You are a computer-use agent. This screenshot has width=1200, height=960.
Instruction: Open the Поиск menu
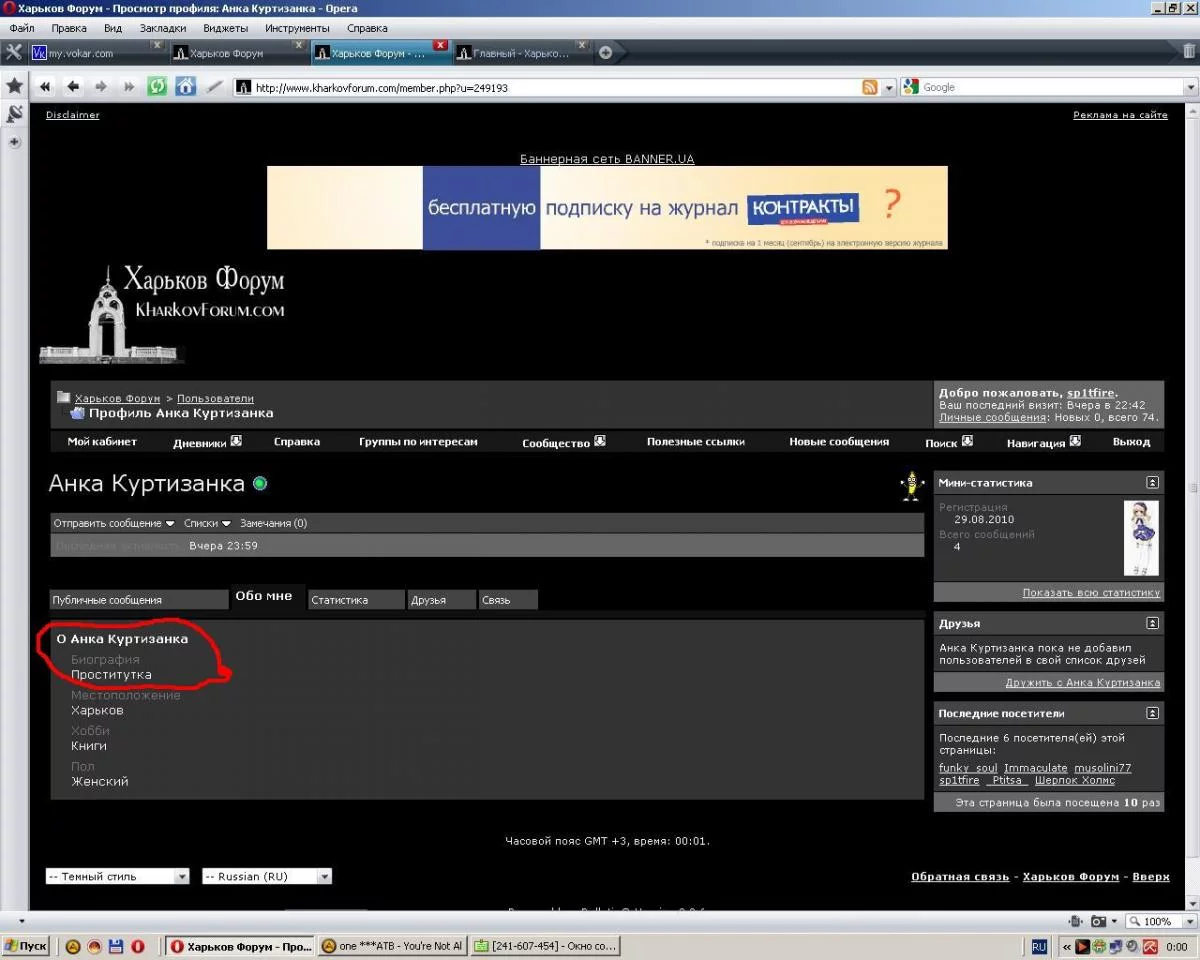(949, 441)
